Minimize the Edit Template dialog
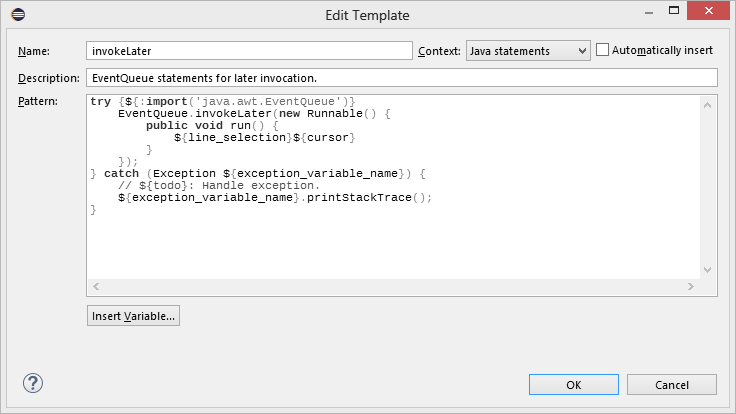The image size is (736, 414). 649,12
